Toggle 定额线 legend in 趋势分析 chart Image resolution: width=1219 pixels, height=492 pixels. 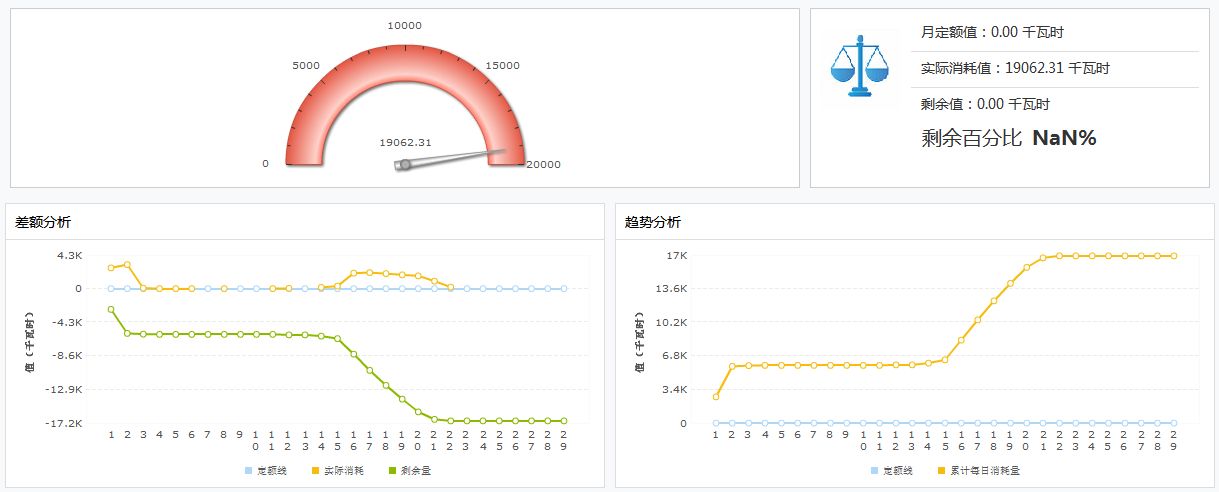point(892,470)
